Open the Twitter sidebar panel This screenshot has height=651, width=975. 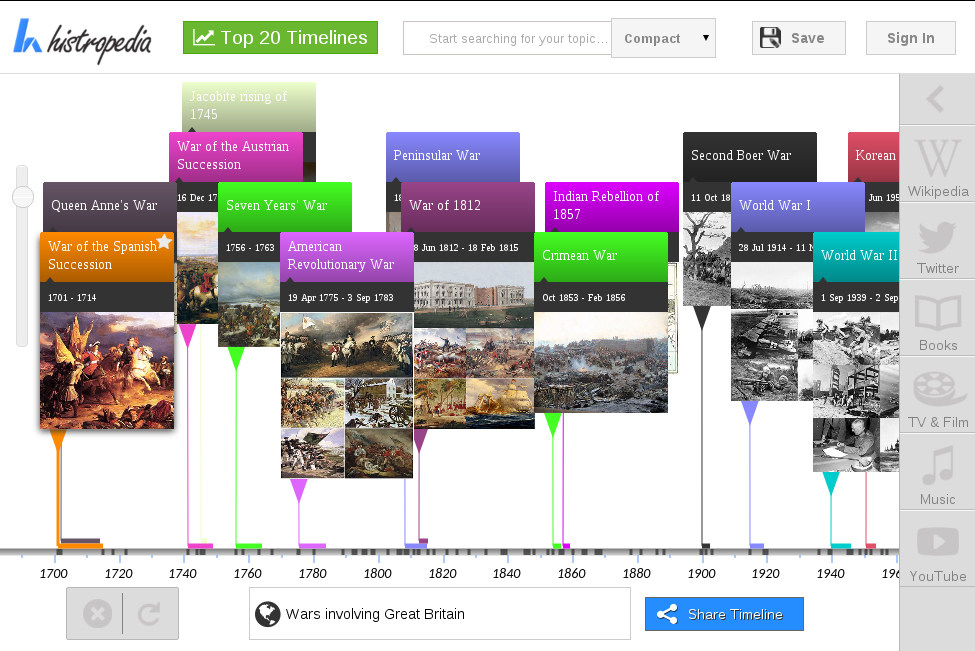coord(937,247)
